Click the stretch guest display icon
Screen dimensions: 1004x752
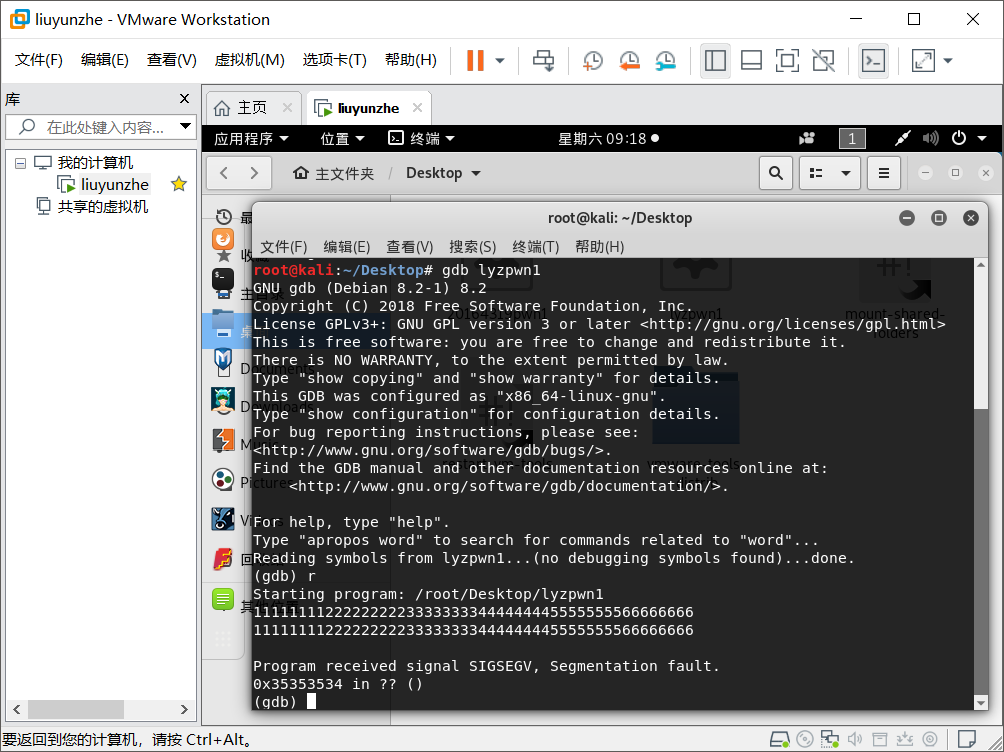pyautogui.click(x=923, y=61)
